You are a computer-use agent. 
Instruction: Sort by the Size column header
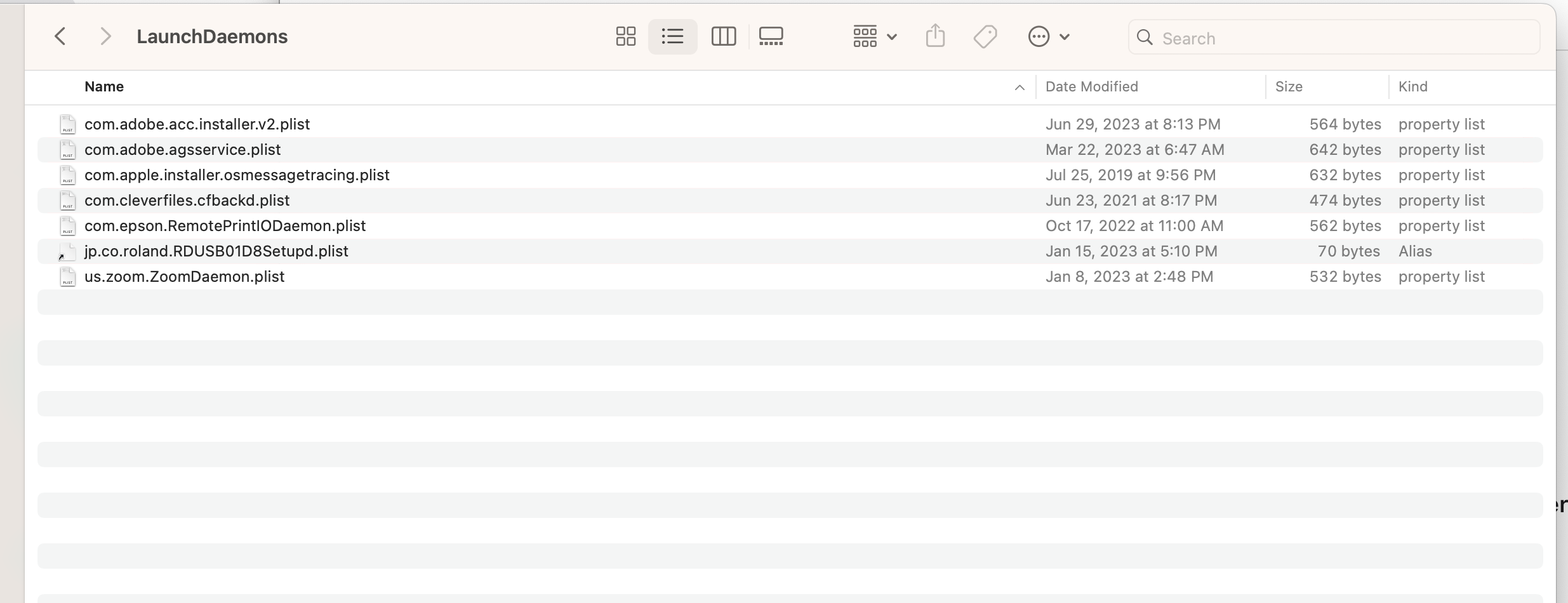[1289, 87]
